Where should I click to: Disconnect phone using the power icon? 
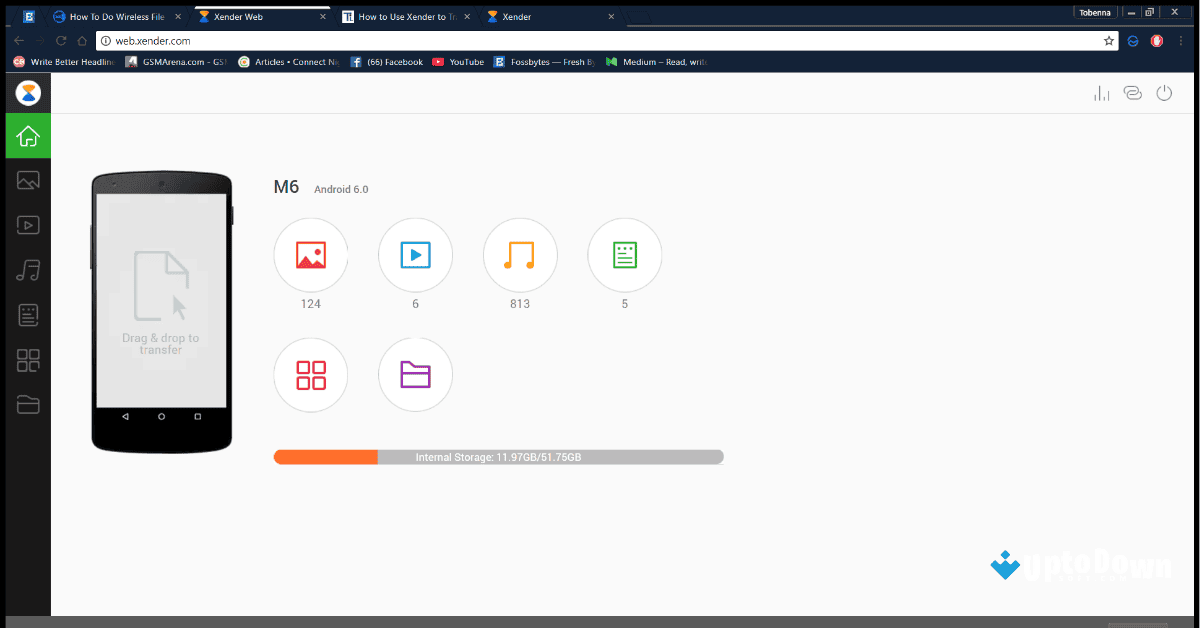1164,92
